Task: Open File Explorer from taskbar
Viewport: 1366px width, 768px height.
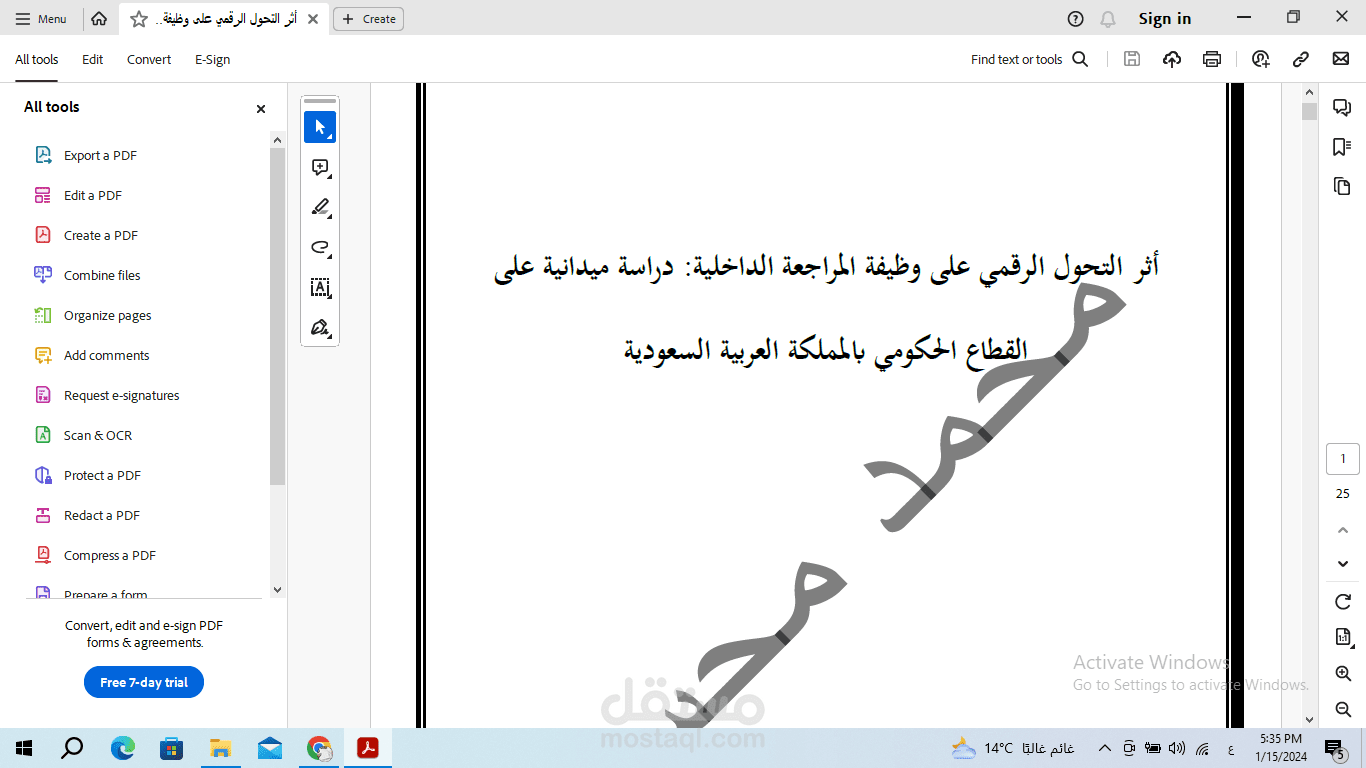Action: pos(220,748)
